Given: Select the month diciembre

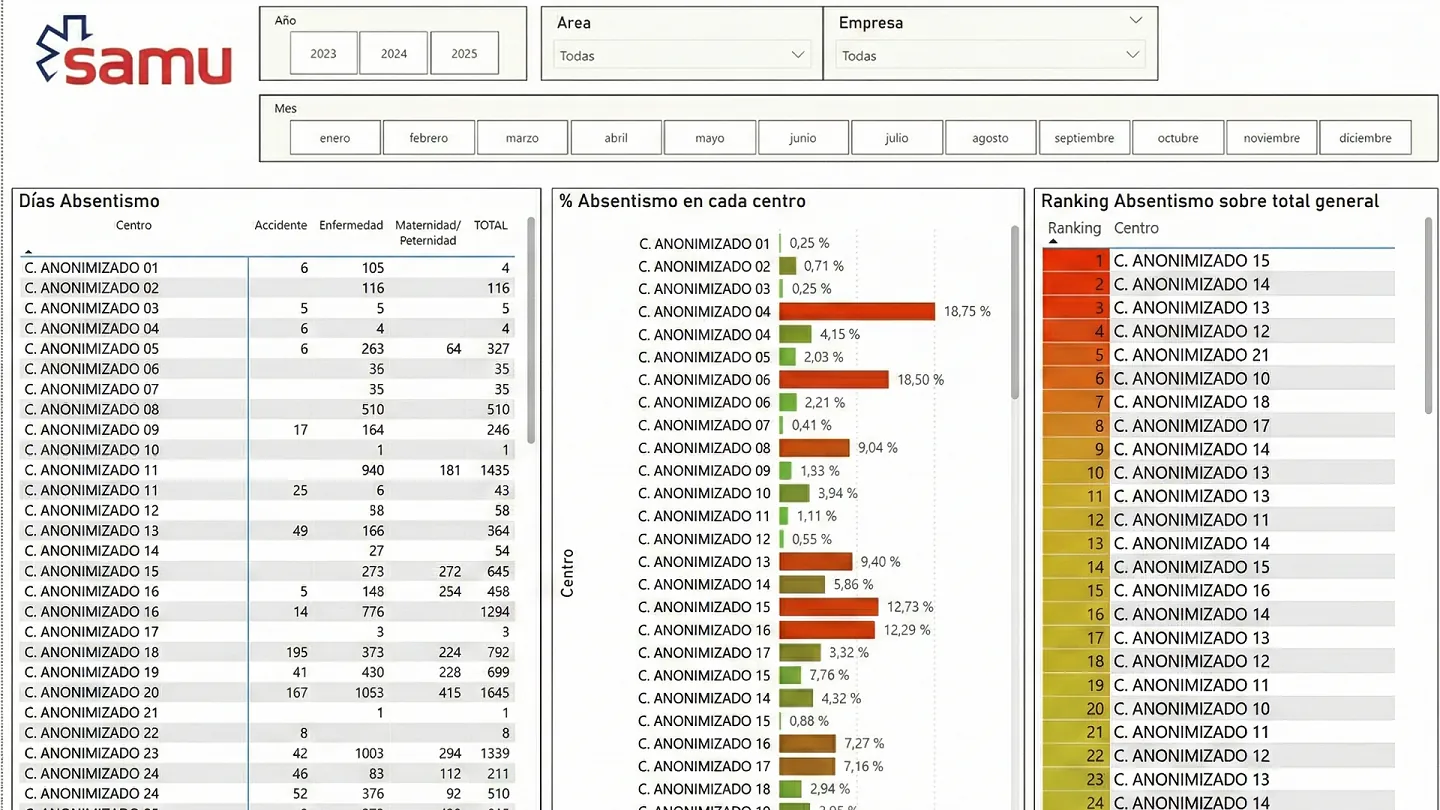Looking at the screenshot, I should coord(1365,138).
